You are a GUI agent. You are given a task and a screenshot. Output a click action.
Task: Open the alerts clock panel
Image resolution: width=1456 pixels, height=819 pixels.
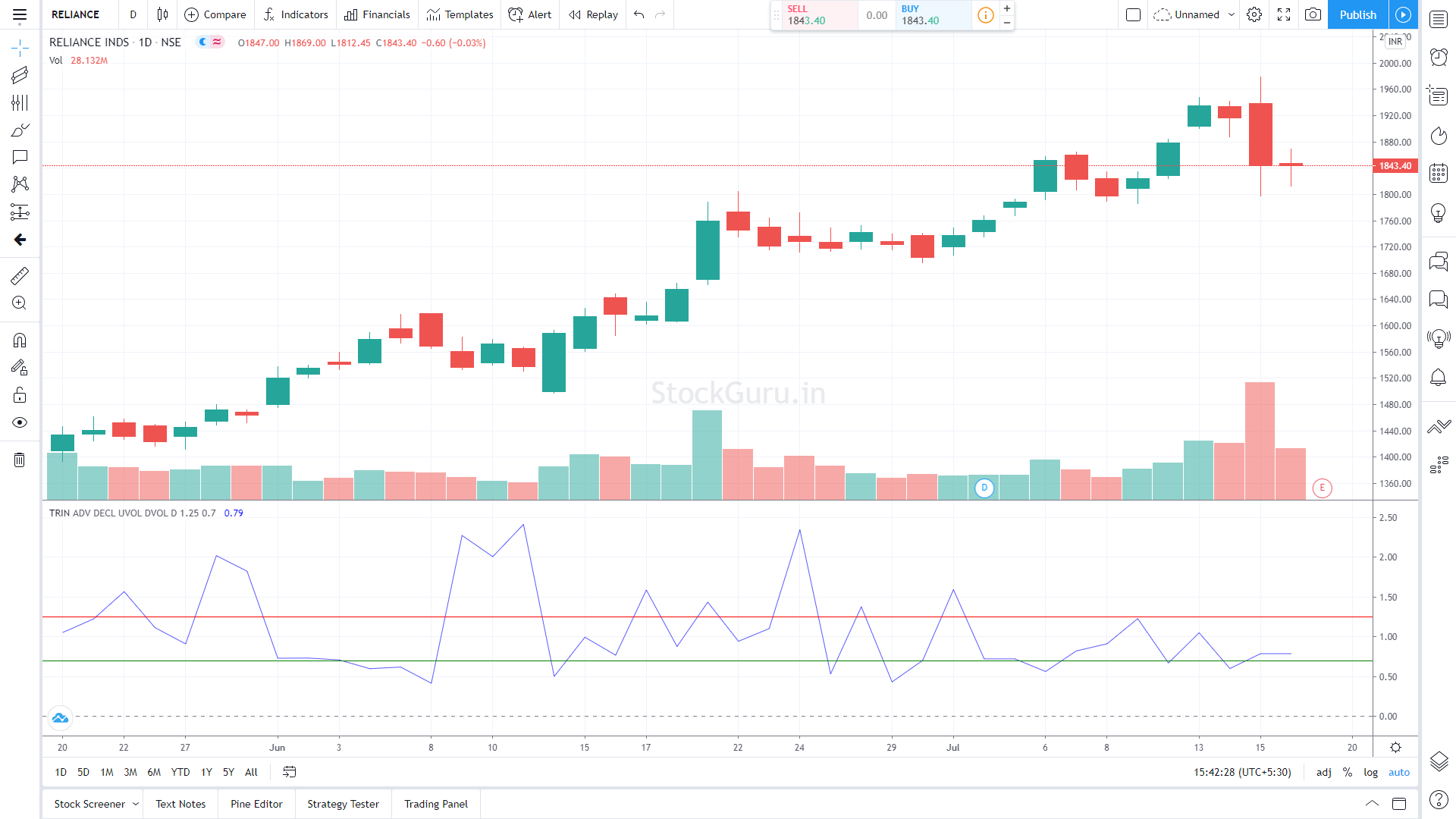tap(1439, 57)
